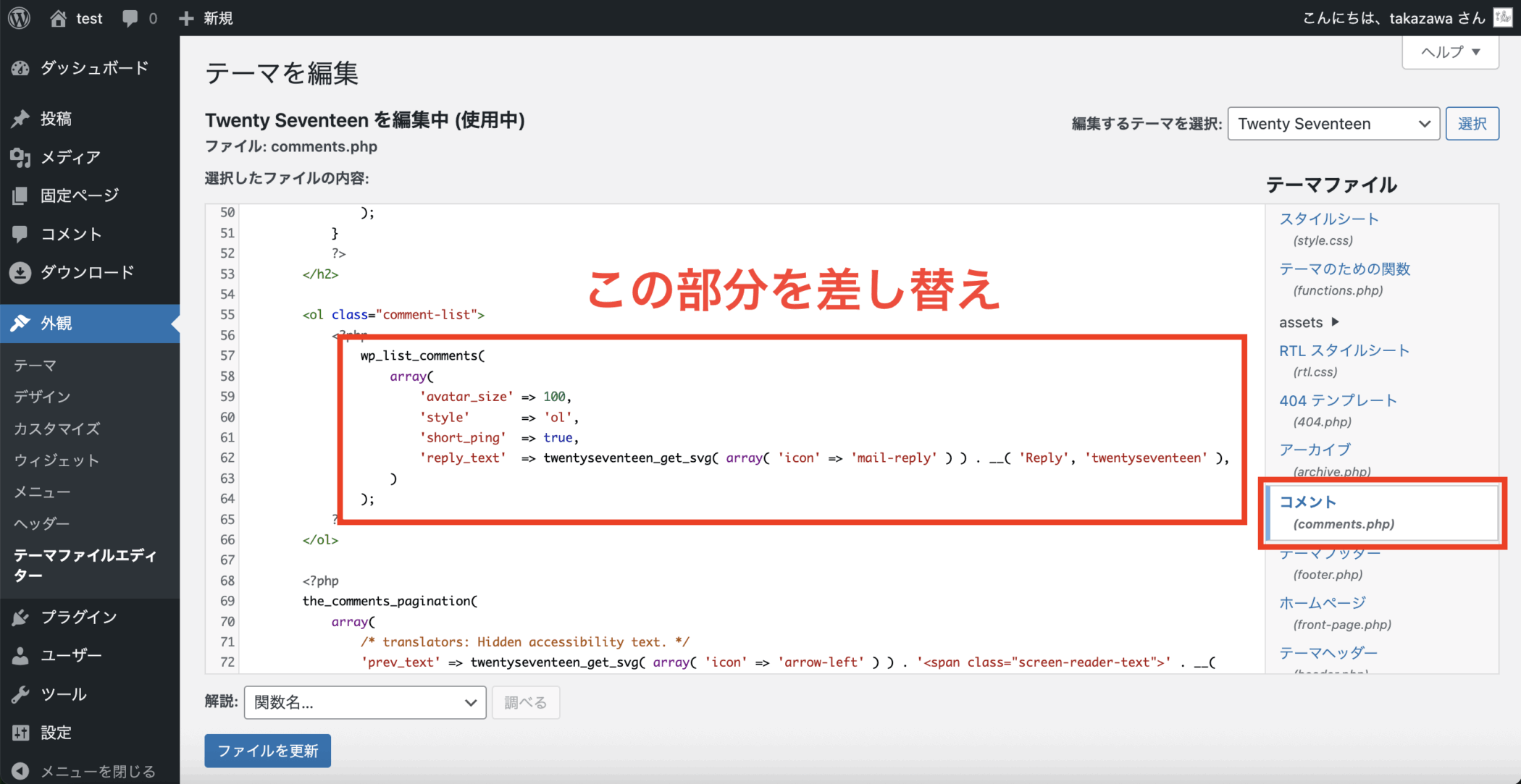This screenshot has height=784, width=1521.
Task: Click the ファイルを更新 button
Action: (x=267, y=751)
